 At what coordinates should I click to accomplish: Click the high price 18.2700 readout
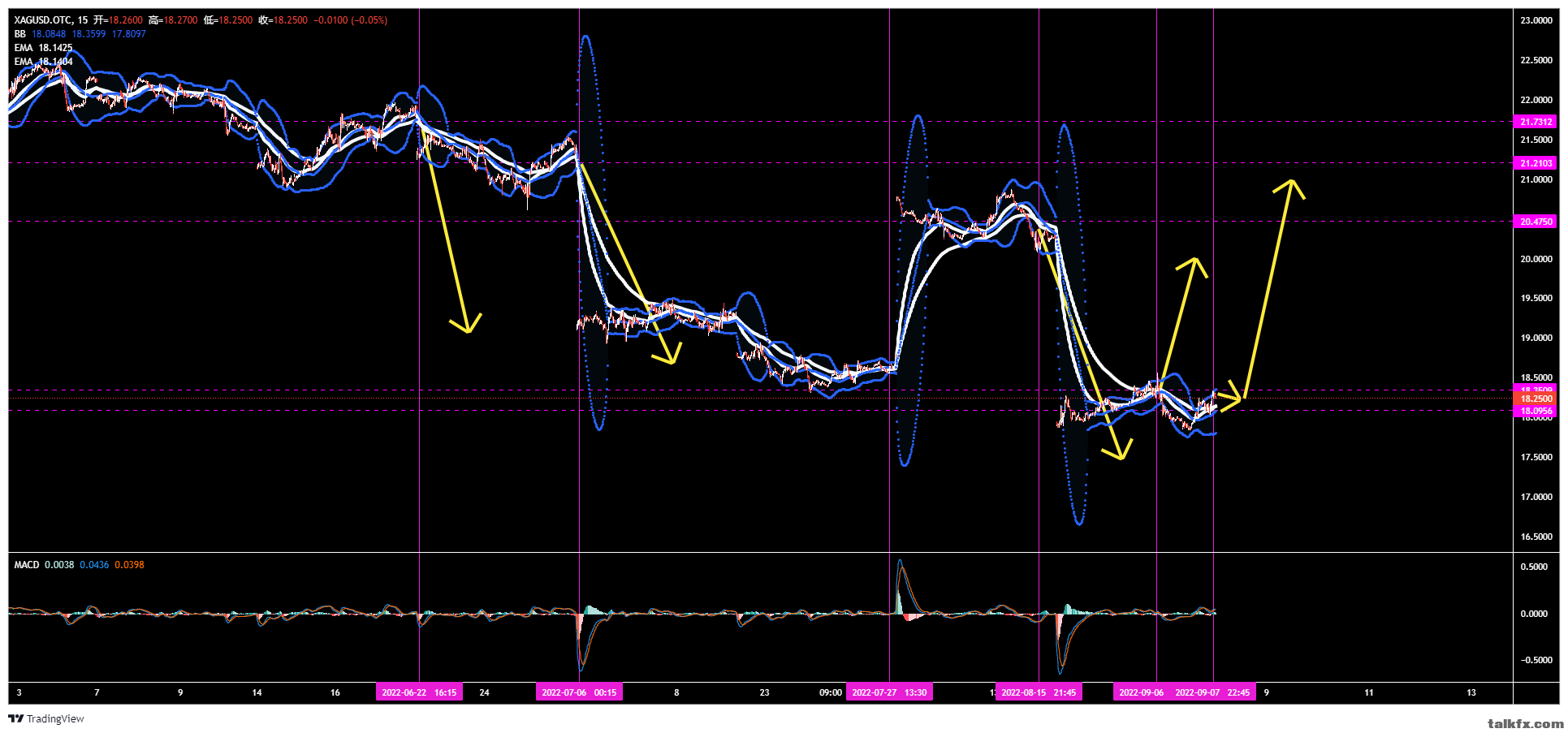click(x=173, y=20)
